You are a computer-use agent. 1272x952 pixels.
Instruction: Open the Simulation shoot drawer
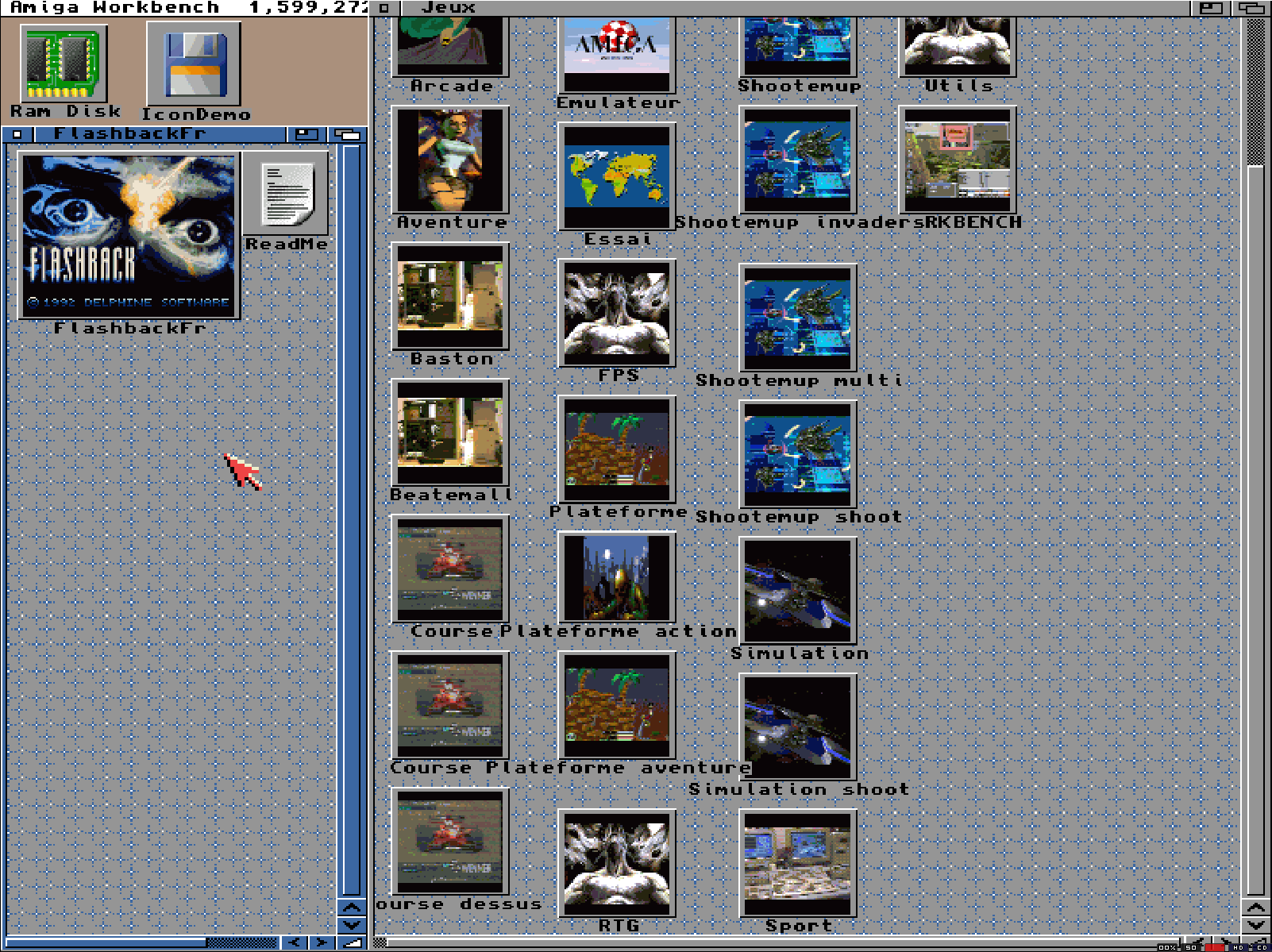click(798, 727)
